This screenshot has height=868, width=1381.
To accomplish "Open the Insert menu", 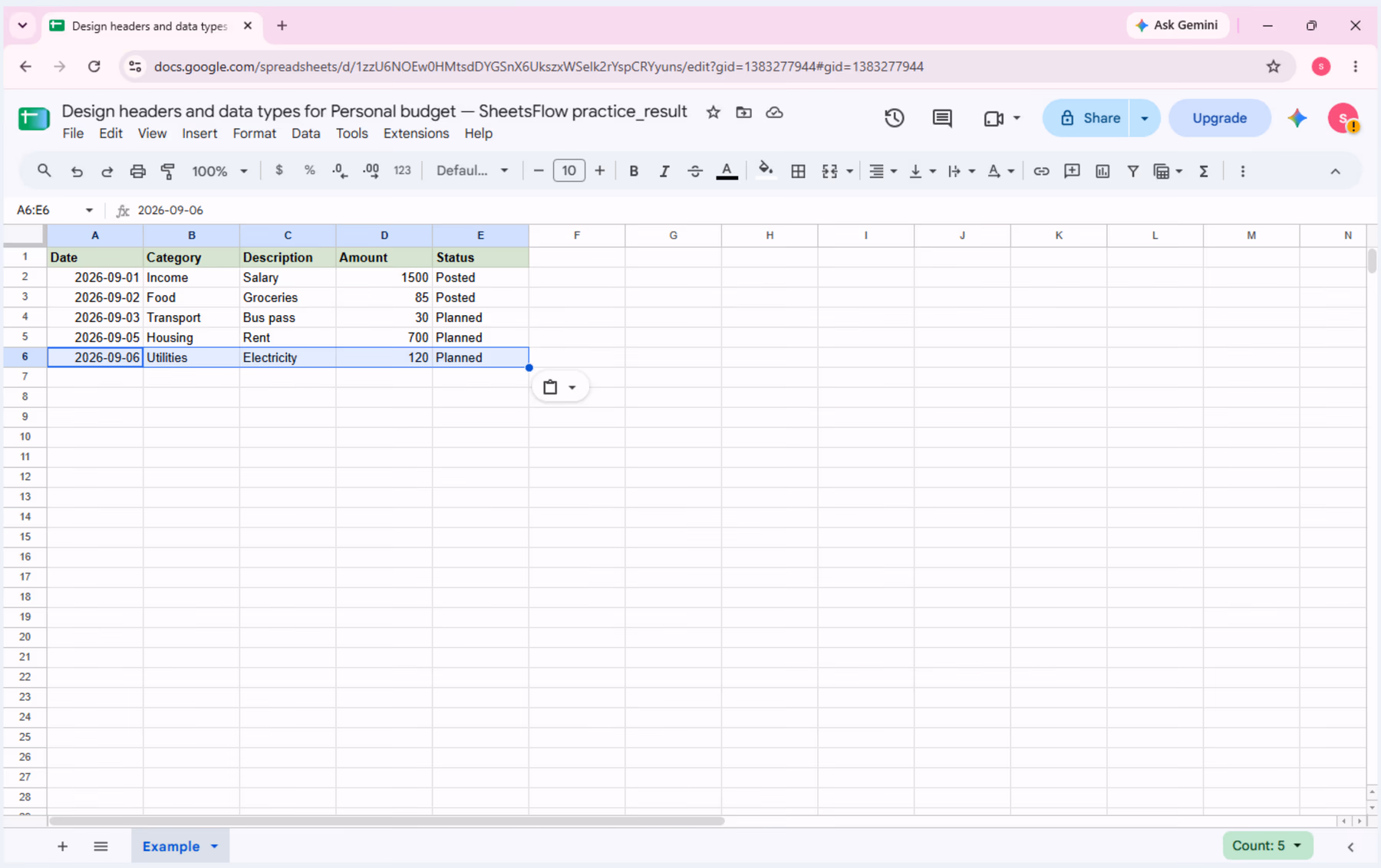I will tap(199, 133).
